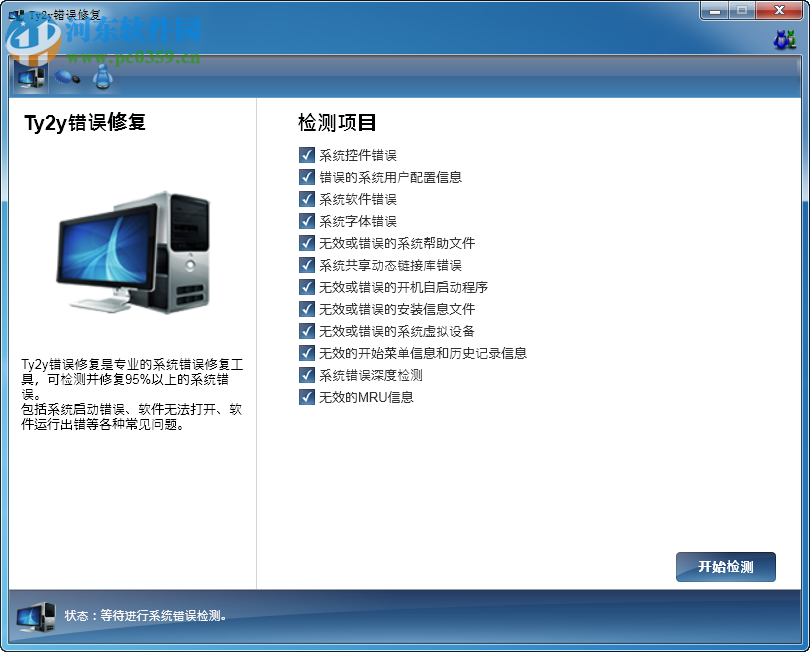Toggle 无效或错误的系统帮助文件
Screen dimensions: 810x652
[306, 243]
